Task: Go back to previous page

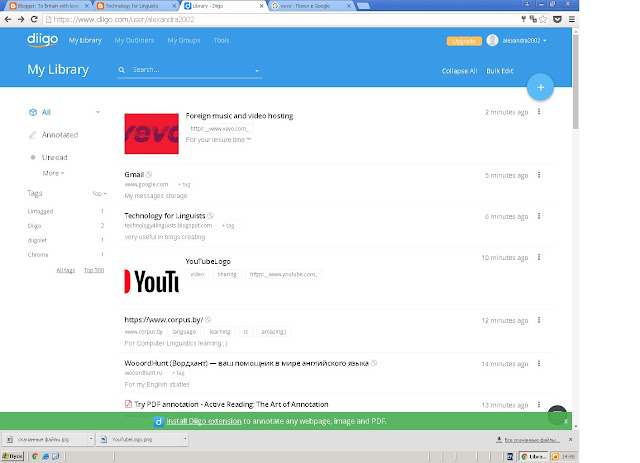Action: tap(8, 19)
